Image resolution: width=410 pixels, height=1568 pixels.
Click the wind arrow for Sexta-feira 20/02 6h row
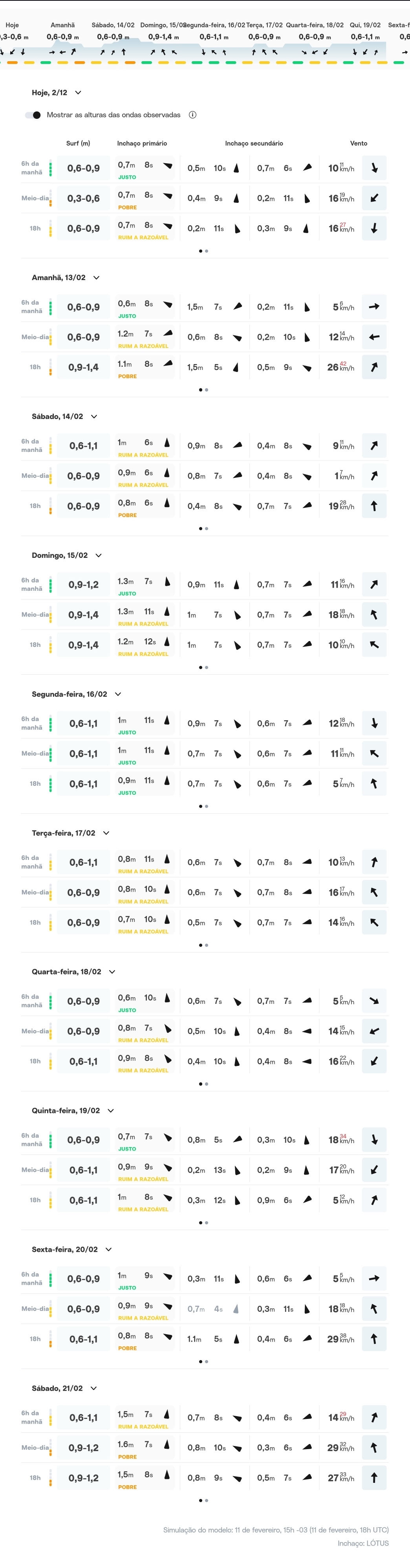[374, 1278]
